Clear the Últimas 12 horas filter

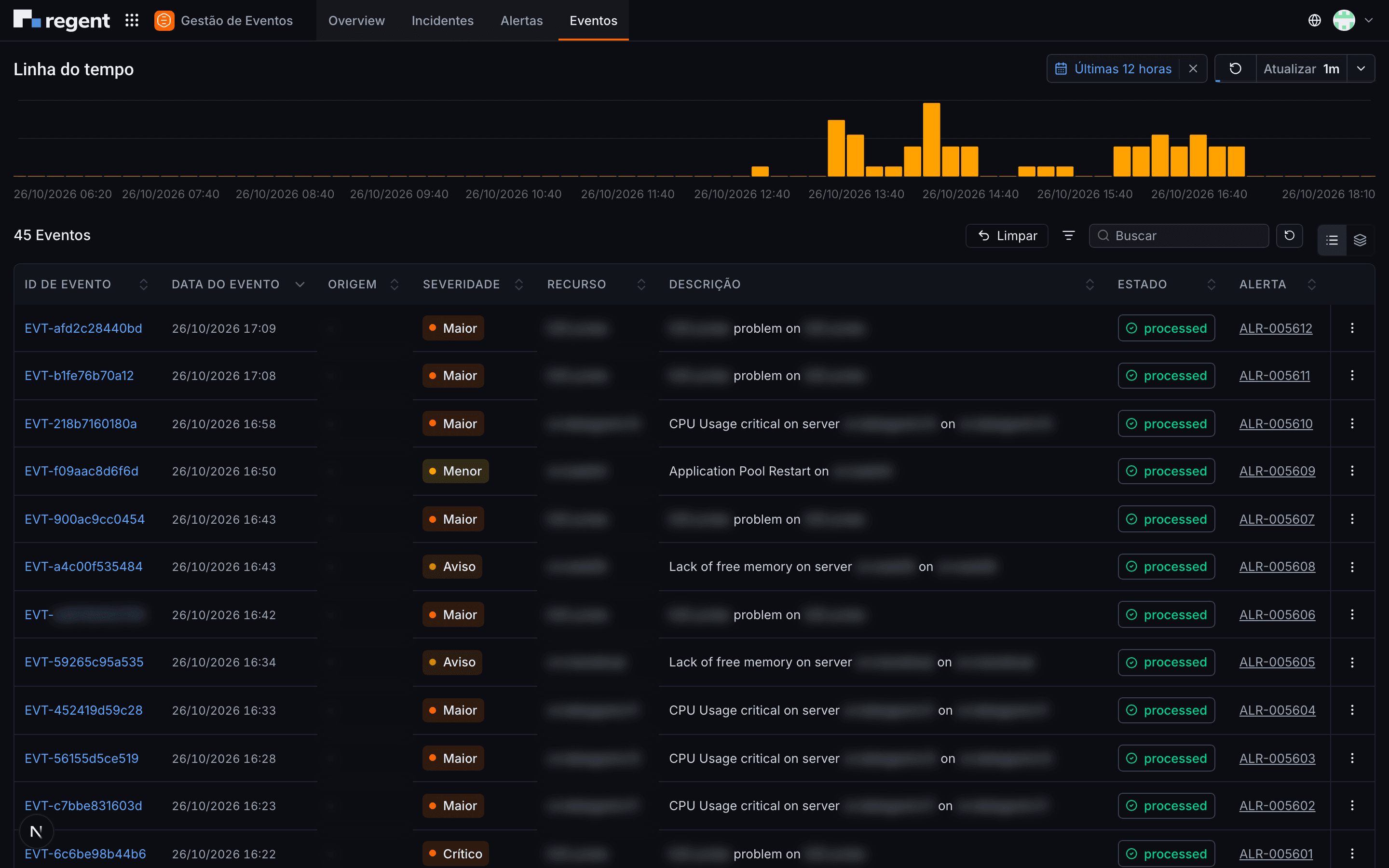pyautogui.click(x=1193, y=69)
